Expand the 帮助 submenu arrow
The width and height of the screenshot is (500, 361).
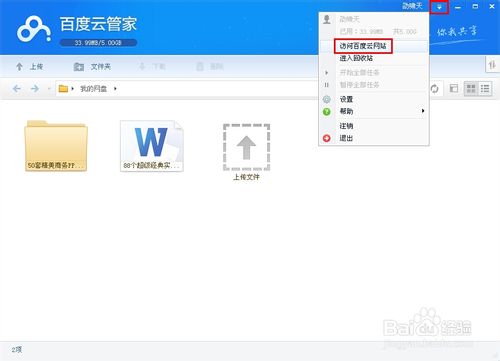pyautogui.click(x=423, y=111)
